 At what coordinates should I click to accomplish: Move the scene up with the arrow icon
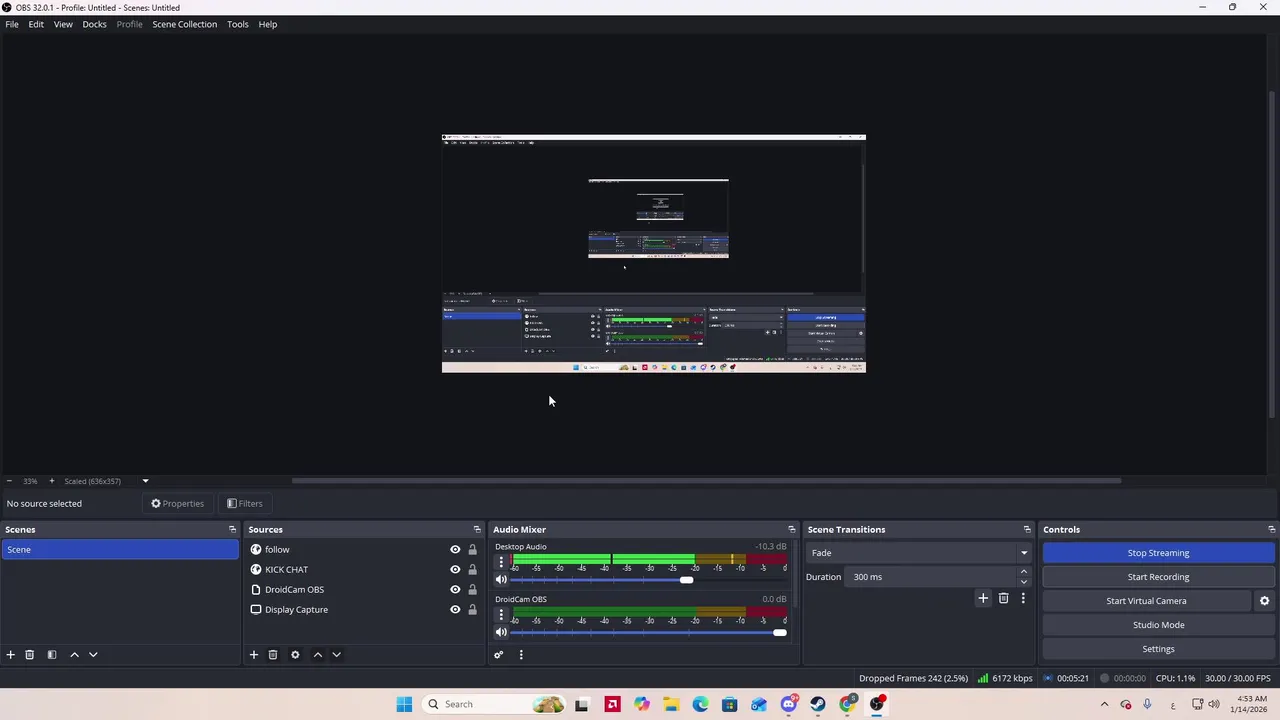click(x=74, y=655)
